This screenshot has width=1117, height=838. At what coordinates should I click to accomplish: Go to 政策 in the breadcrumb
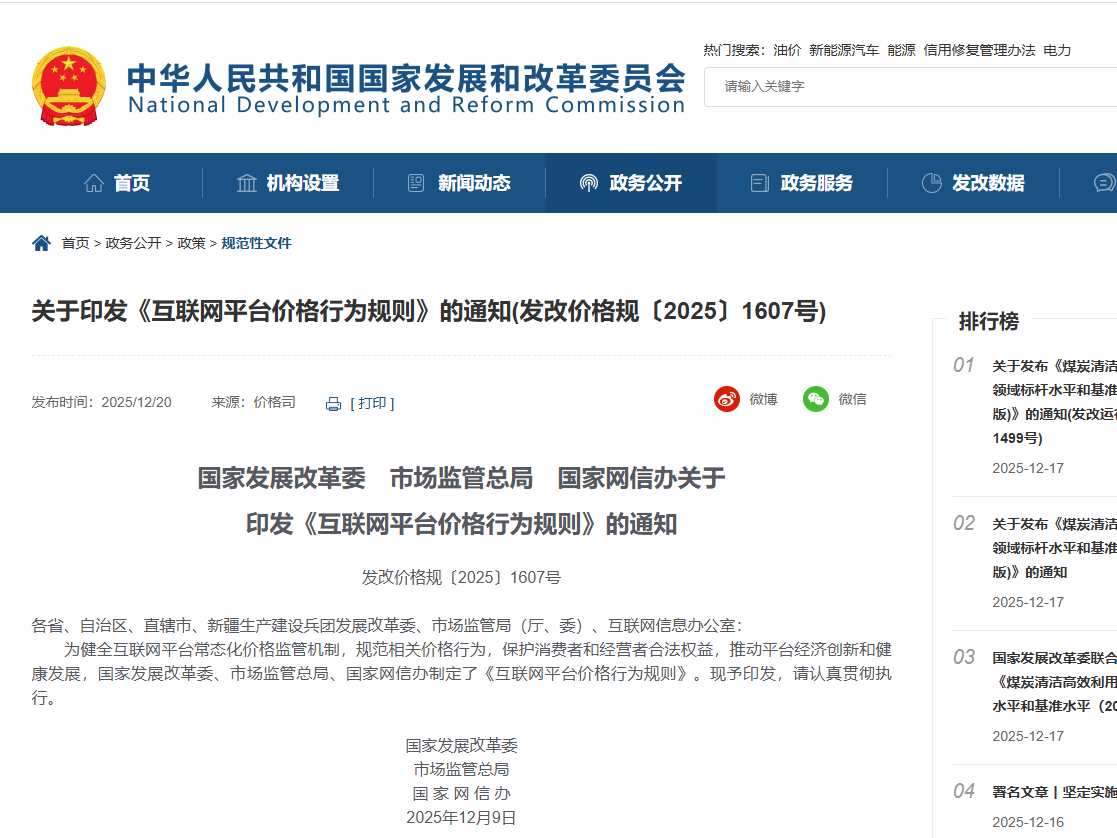(x=191, y=243)
